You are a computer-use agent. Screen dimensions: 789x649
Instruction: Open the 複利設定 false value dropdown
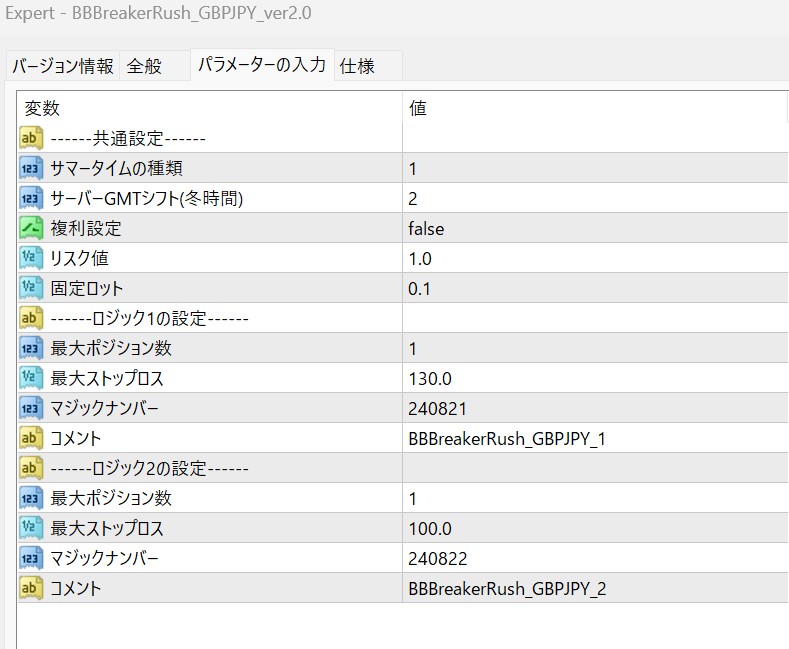595,228
